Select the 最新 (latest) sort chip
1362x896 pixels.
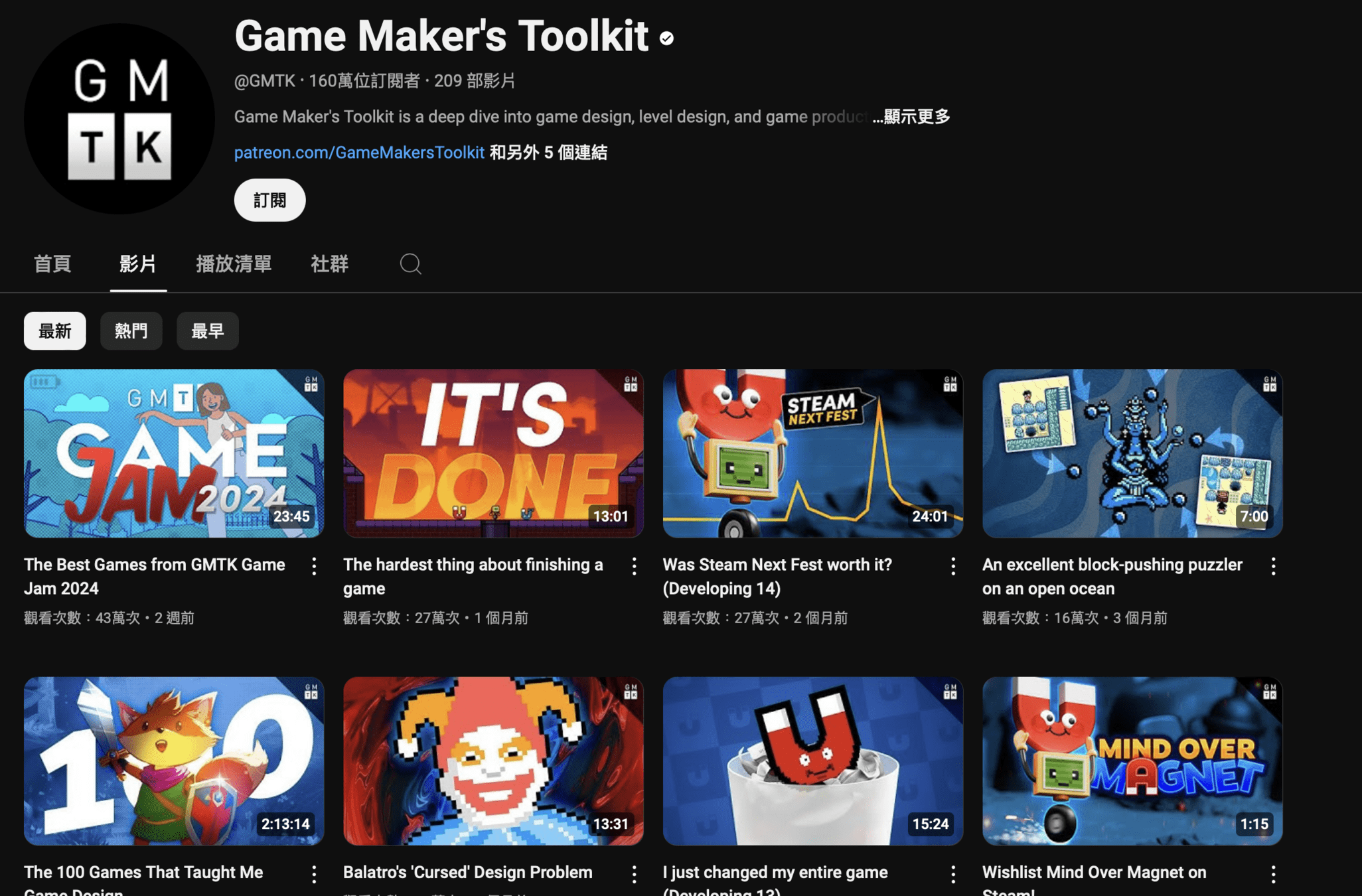pos(54,331)
